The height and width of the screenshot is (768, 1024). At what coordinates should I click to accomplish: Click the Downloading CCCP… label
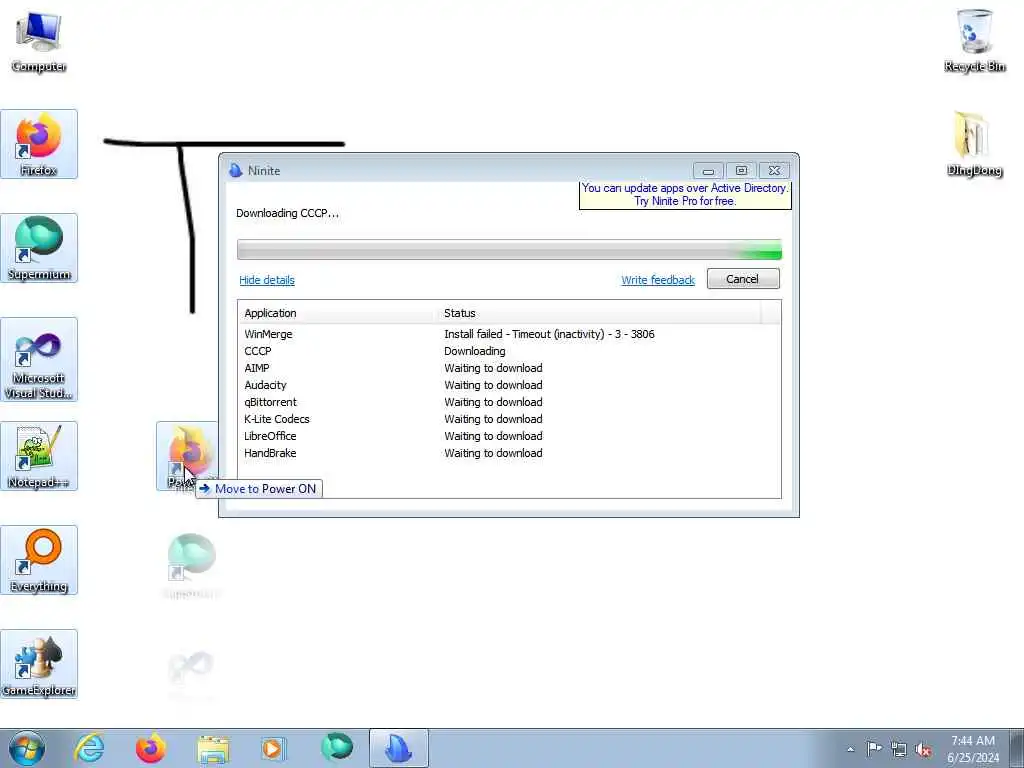tap(287, 213)
